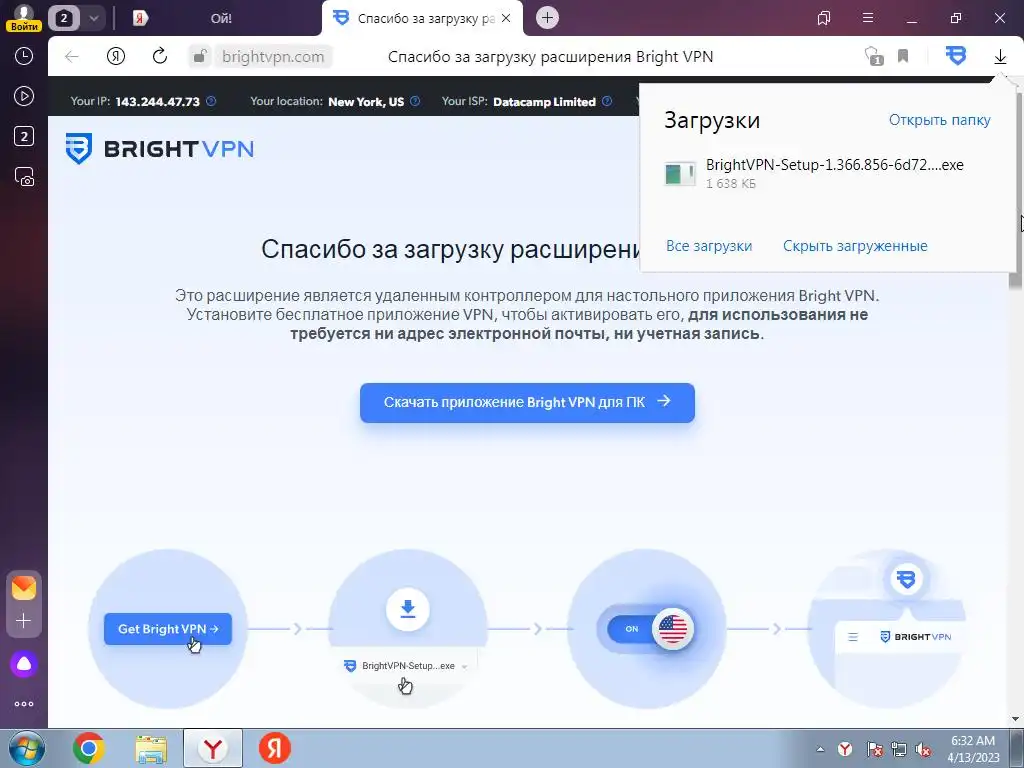Open the red Яндекс taskbar icon
1024x768 pixels.
coord(274,748)
